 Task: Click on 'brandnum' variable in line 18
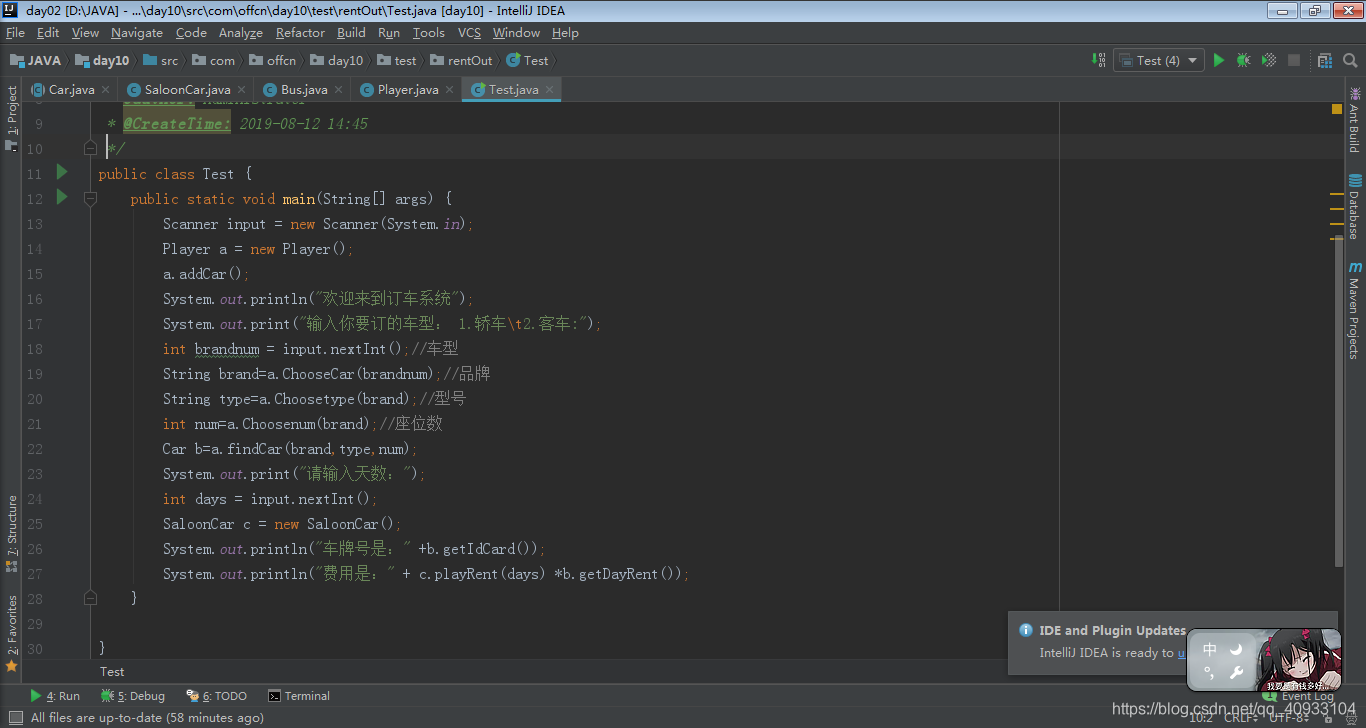click(x=227, y=349)
